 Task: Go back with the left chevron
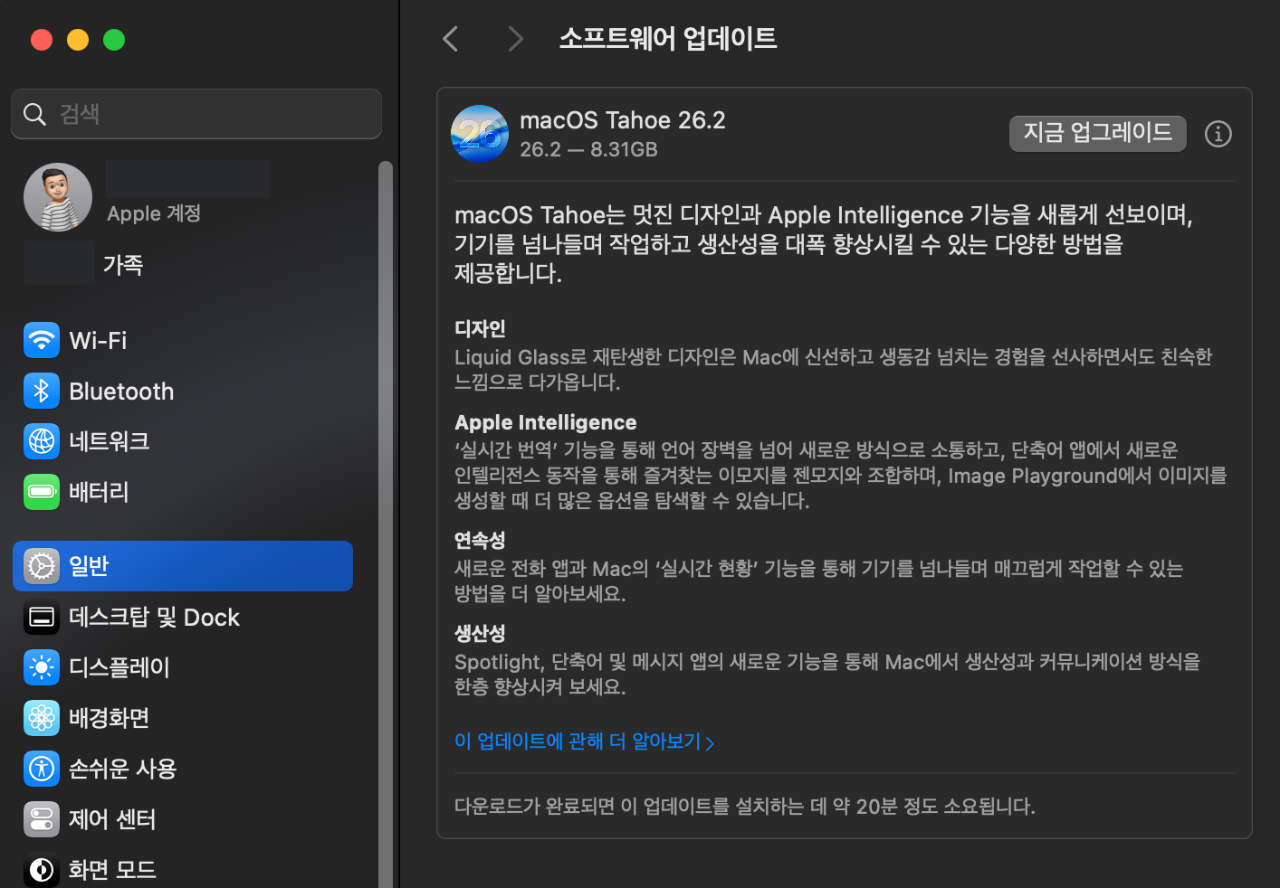click(x=450, y=39)
